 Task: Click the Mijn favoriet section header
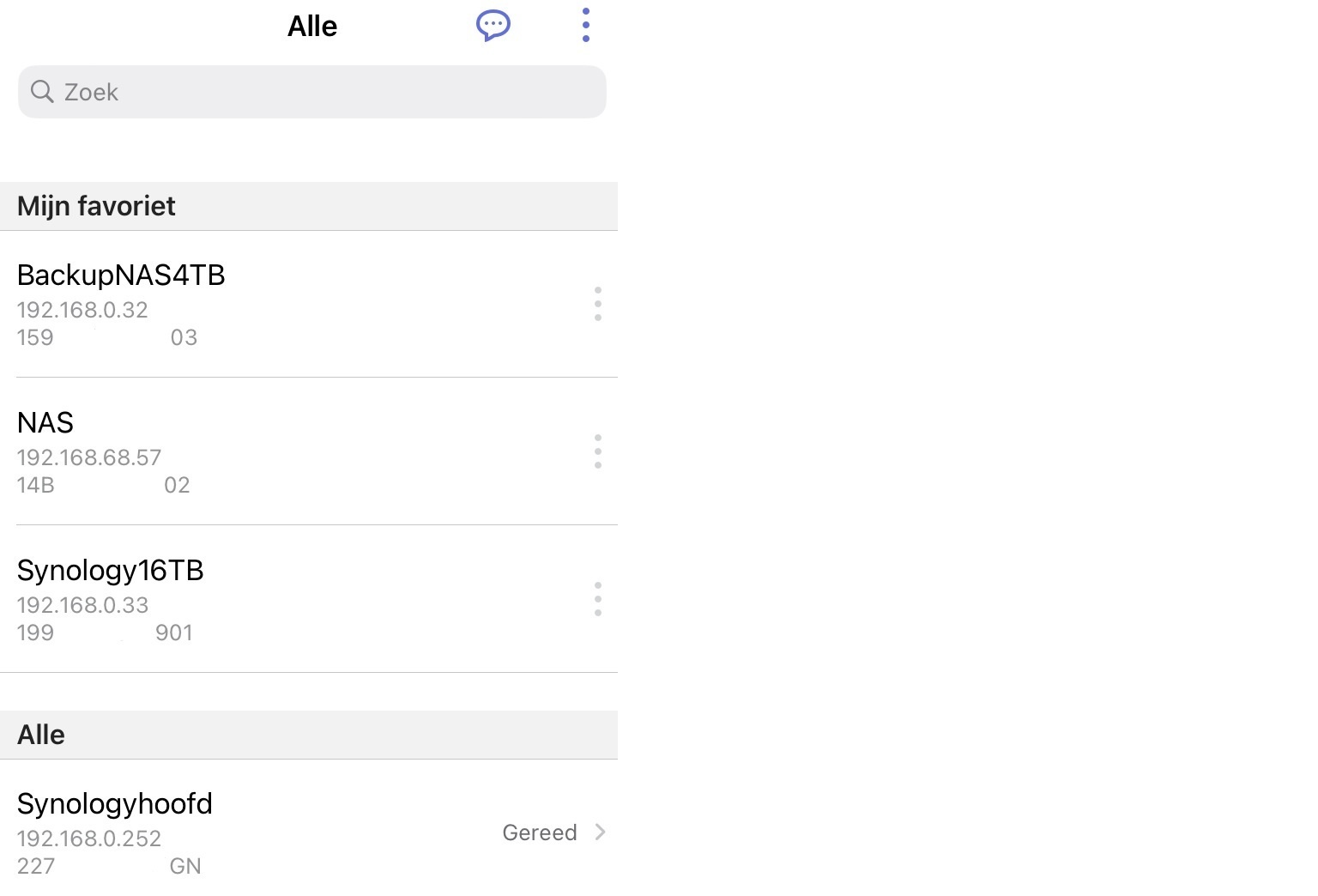pos(309,206)
